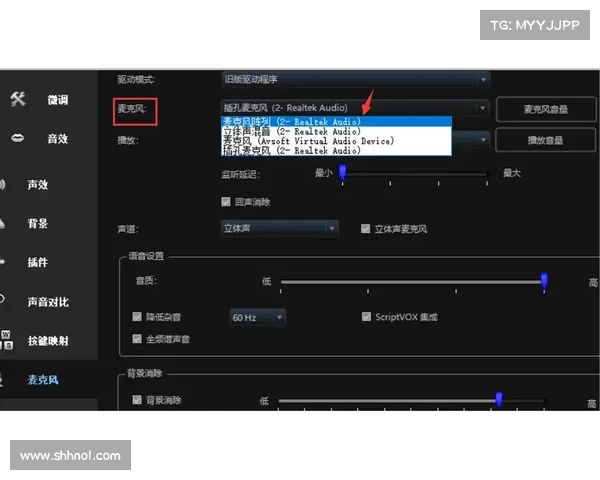Toggle the 回声消除 checkbox
The image size is (600, 480).
[x=226, y=201]
